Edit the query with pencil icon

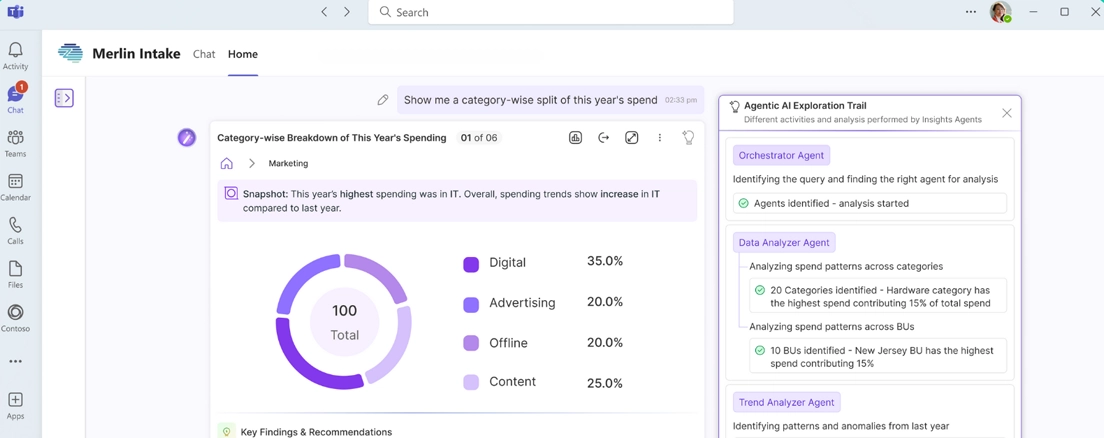click(x=382, y=100)
